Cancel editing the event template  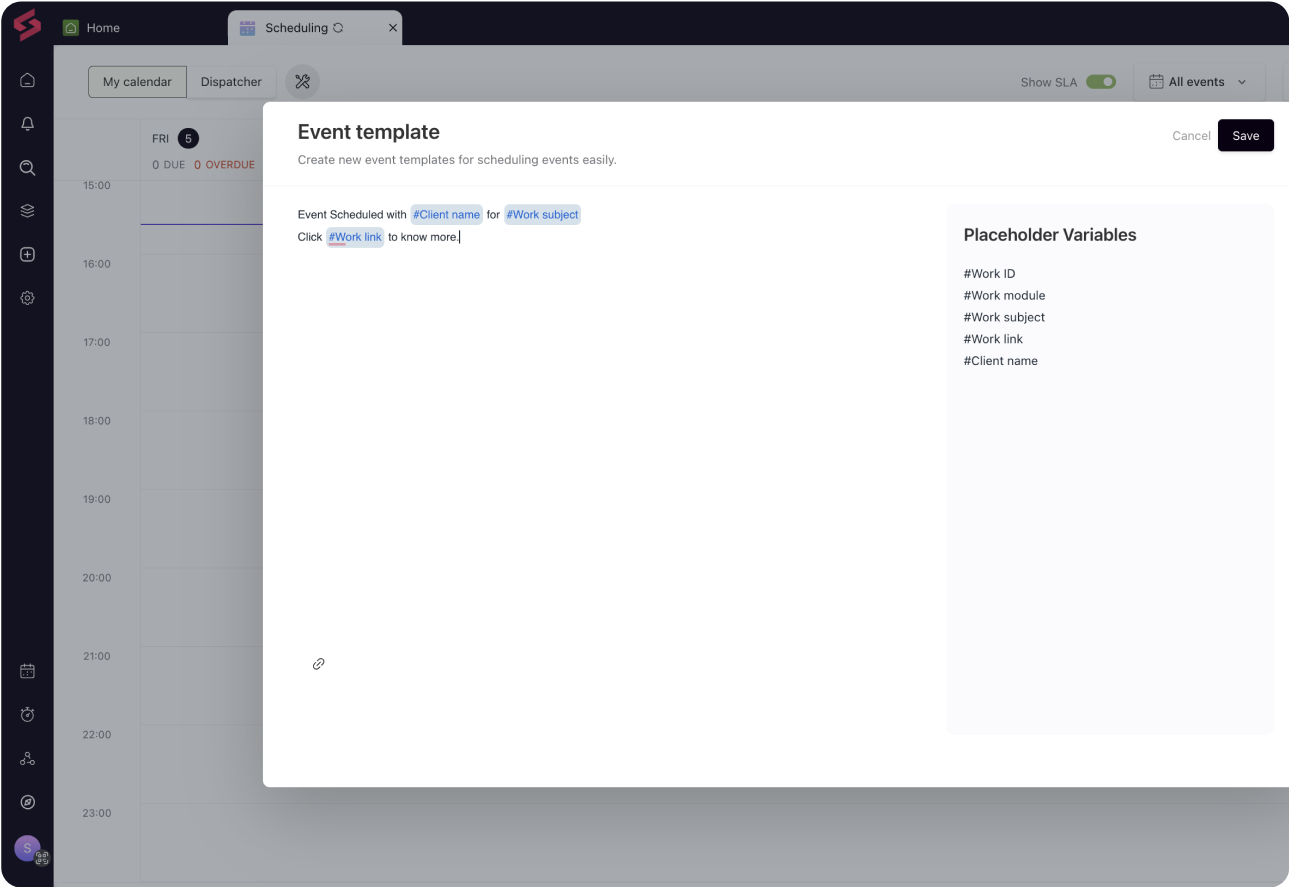[x=1191, y=135]
